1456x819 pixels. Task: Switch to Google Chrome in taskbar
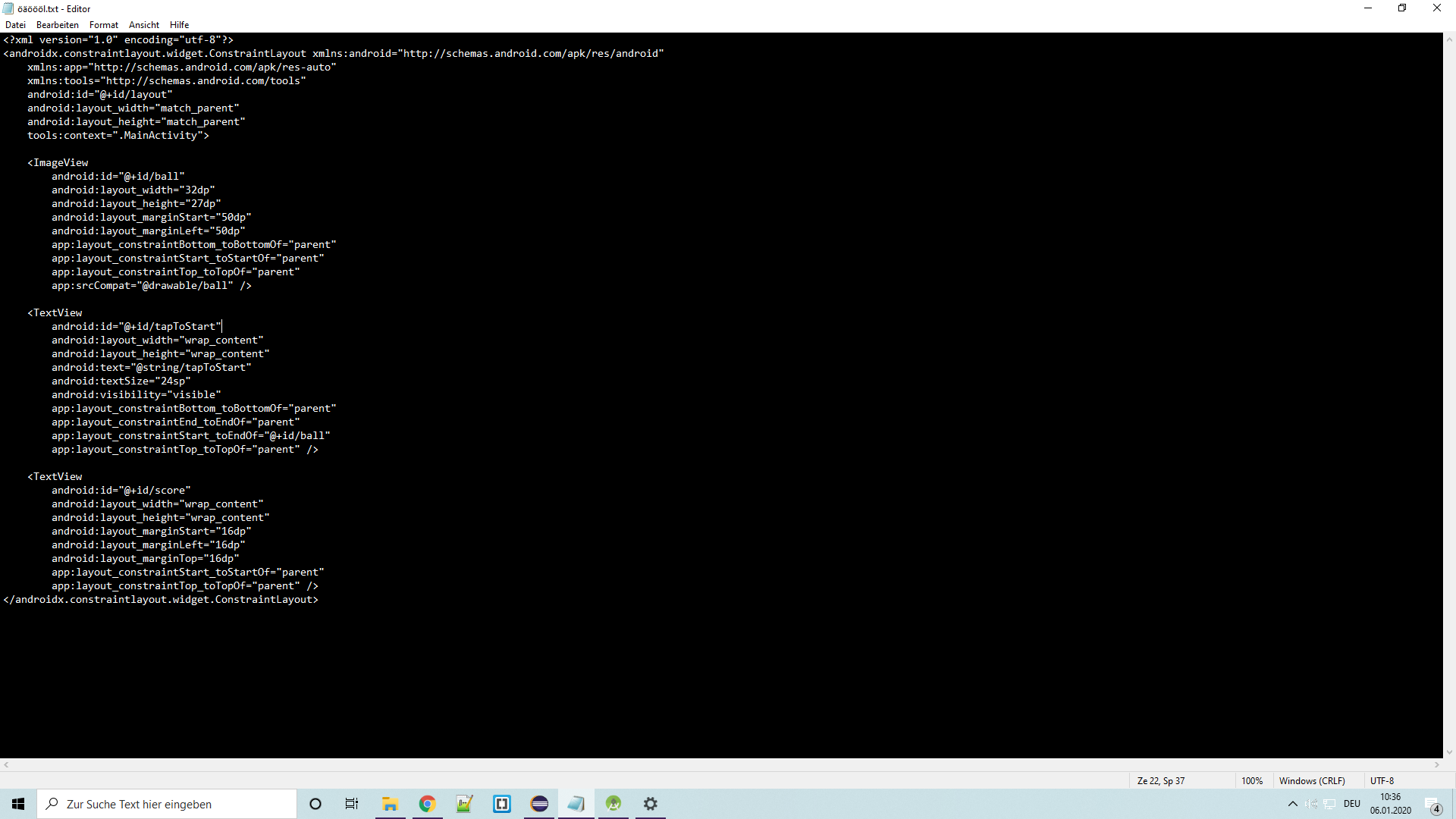point(428,804)
